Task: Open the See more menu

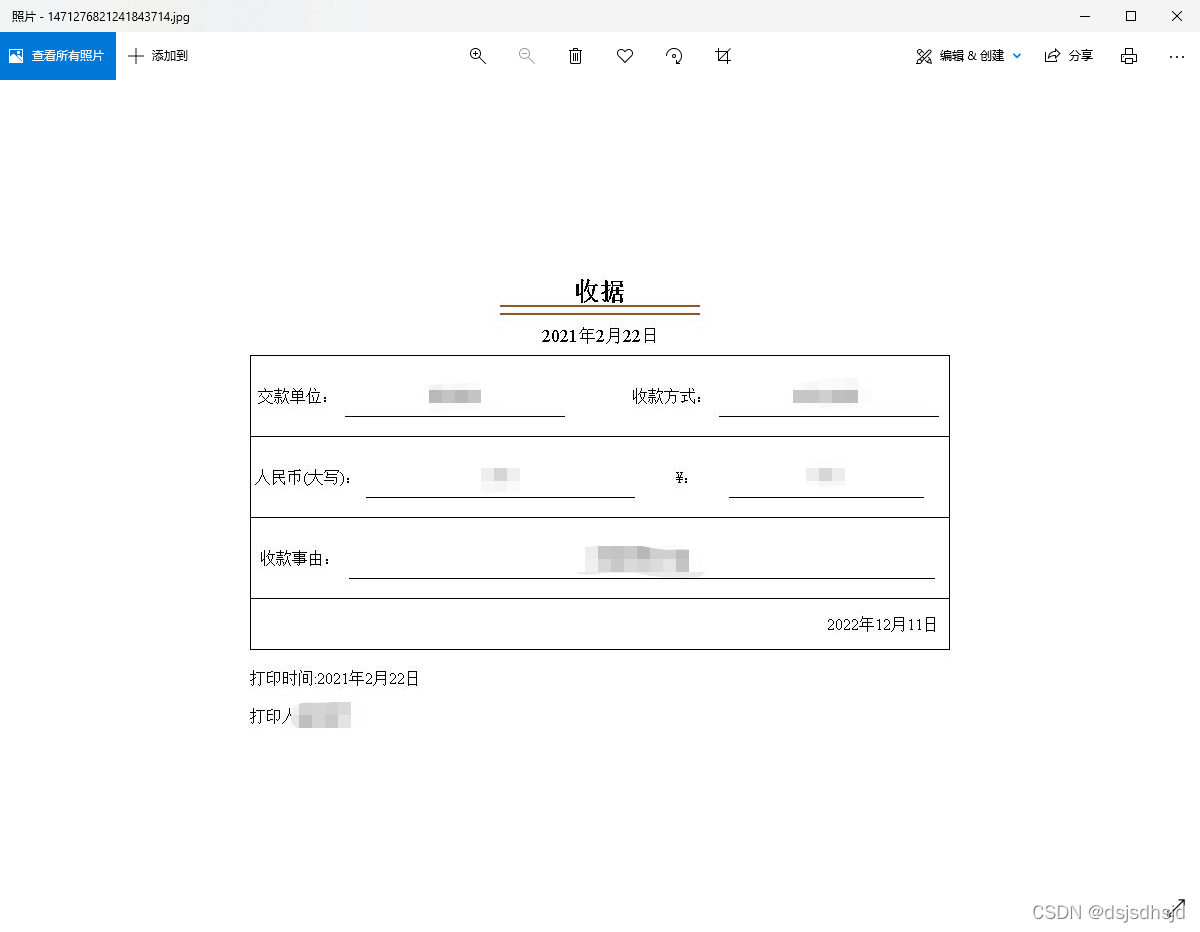Action: point(1177,56)
